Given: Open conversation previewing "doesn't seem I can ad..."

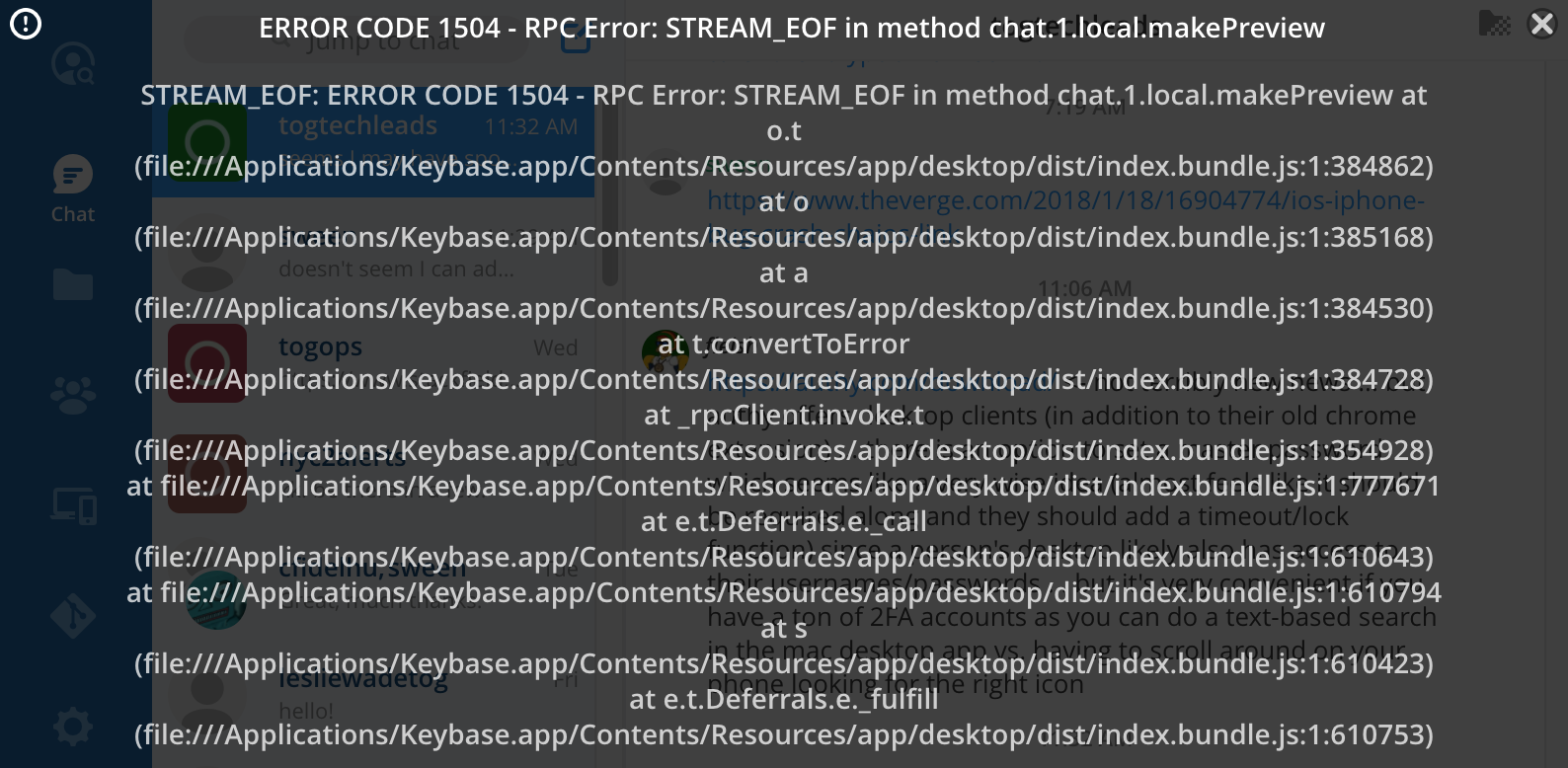Looking at the screenshot, I should click(x=373, y=252).
